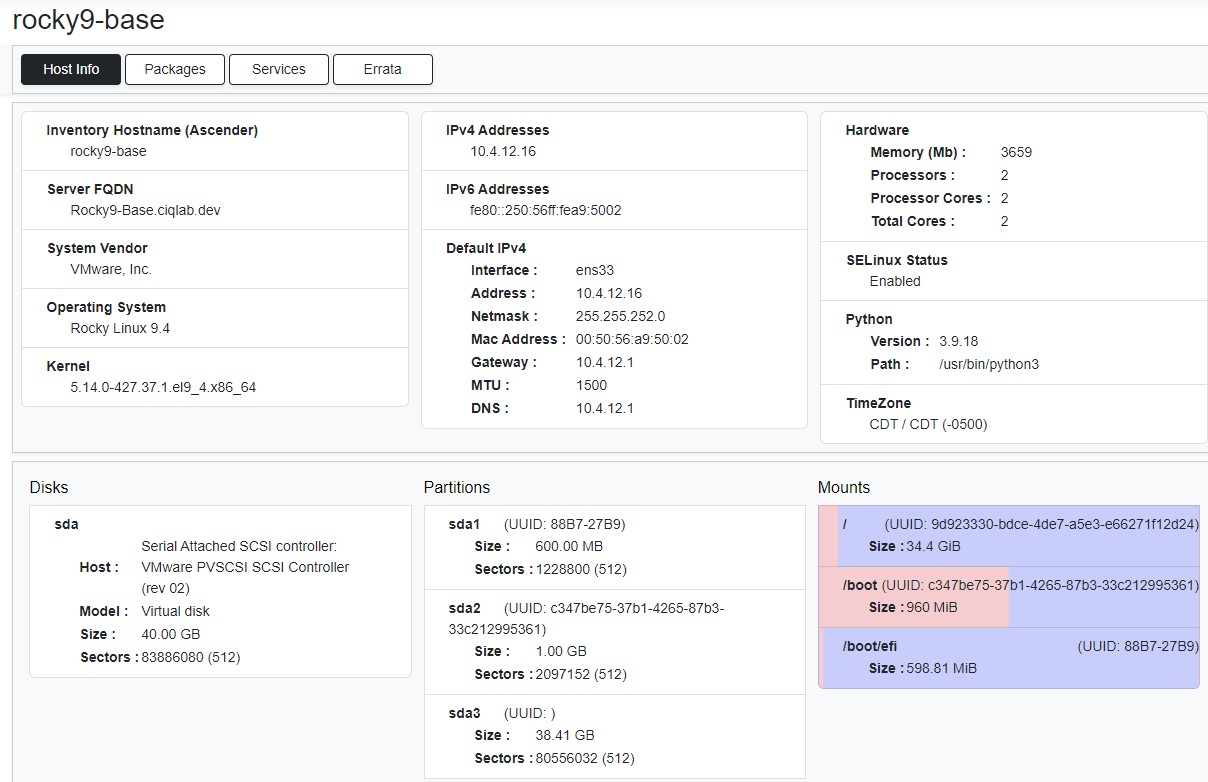The image size is (1208, 782).
Task: Open the Services tab
Action: [x=278, y=69]
